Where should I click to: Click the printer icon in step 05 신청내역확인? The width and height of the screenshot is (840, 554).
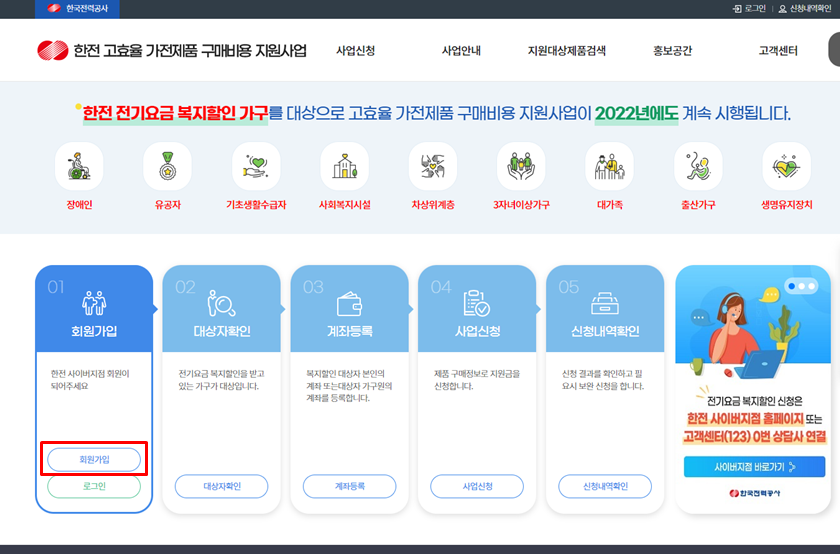click(605, 303)
